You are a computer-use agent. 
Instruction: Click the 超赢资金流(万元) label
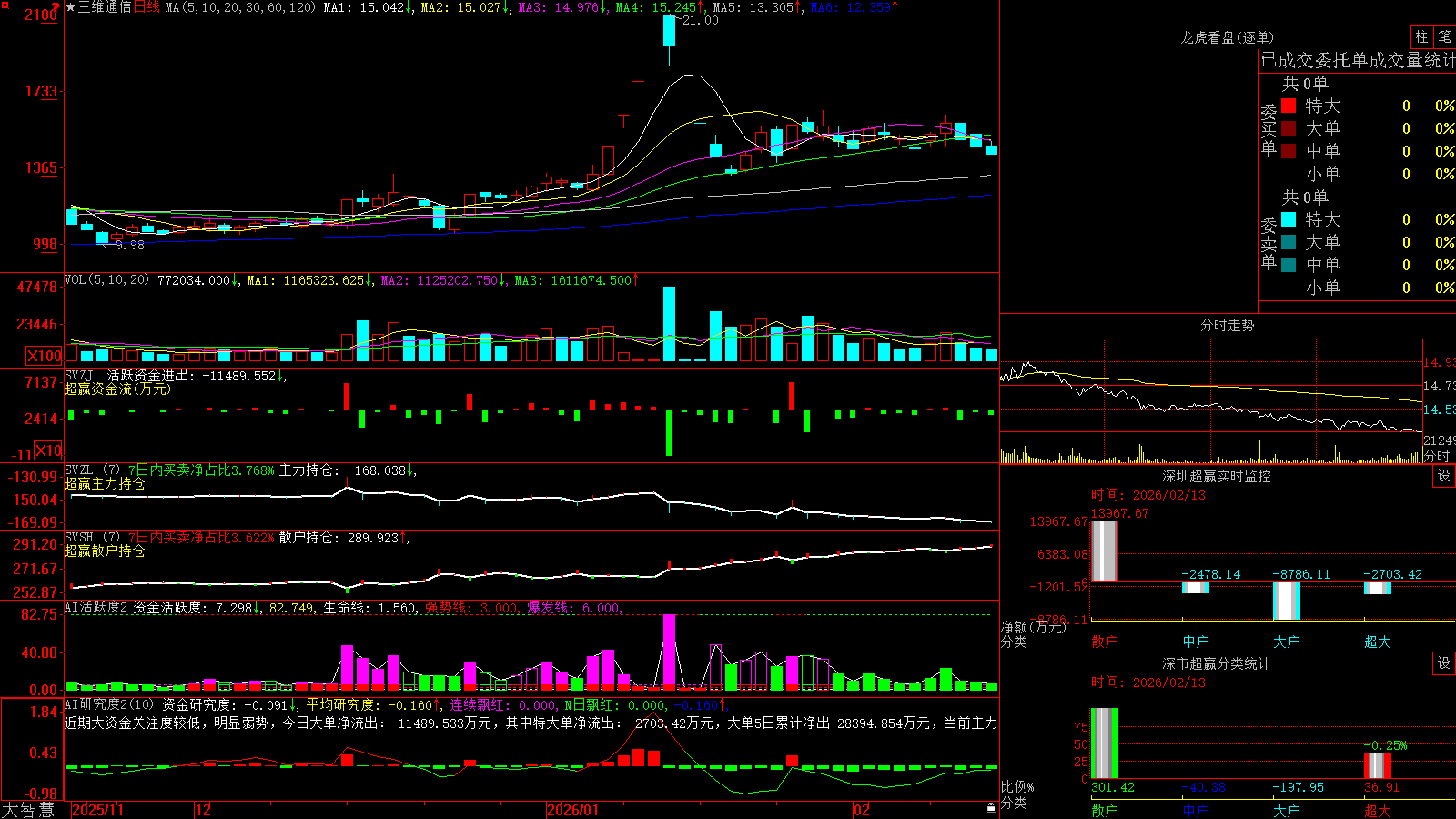pos(117,389)
